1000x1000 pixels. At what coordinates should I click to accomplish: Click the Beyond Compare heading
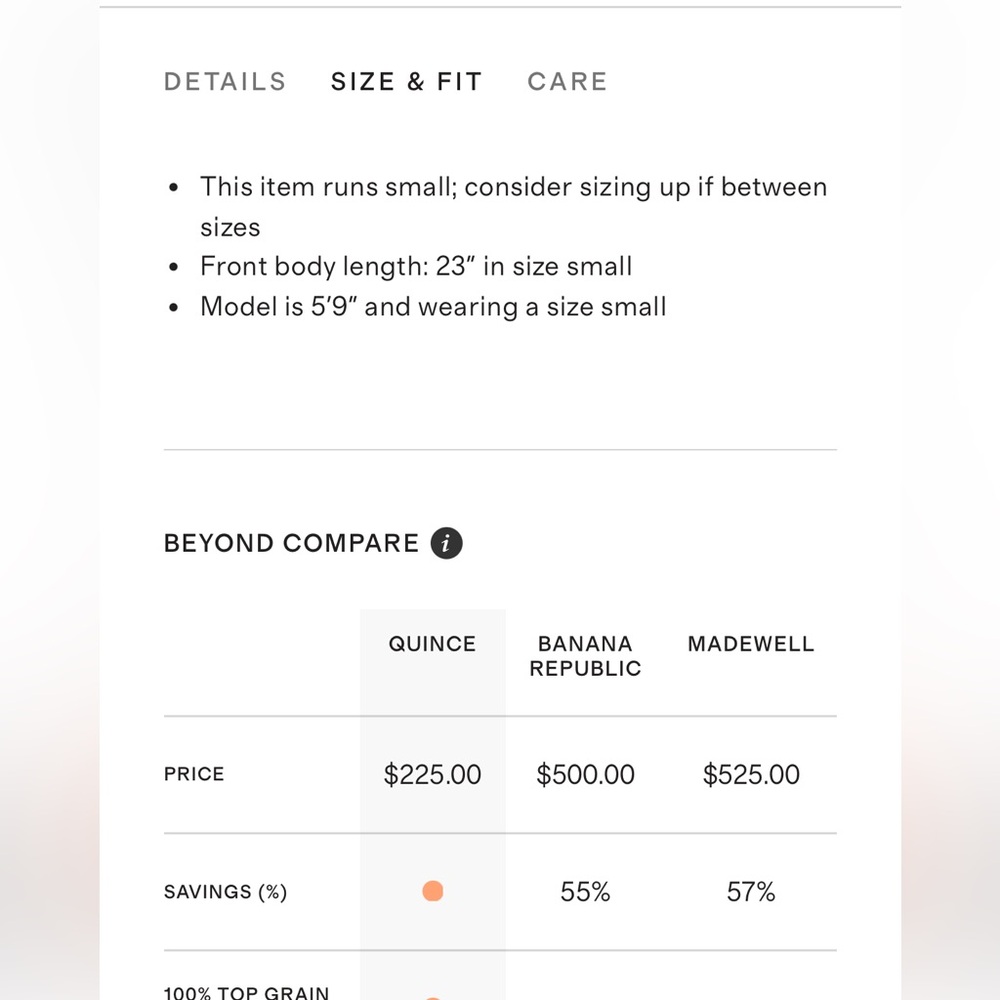click(291, 543)
